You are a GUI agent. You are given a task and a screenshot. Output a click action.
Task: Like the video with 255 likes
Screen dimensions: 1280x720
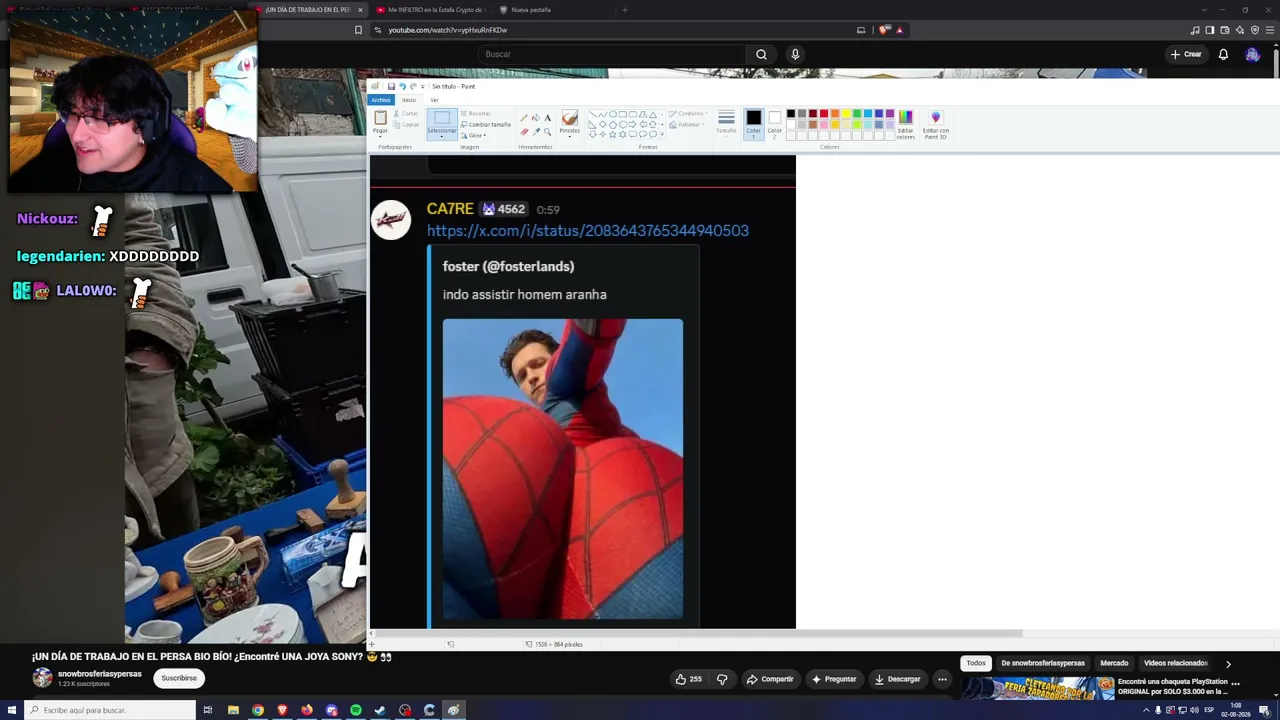click(689, 679)
